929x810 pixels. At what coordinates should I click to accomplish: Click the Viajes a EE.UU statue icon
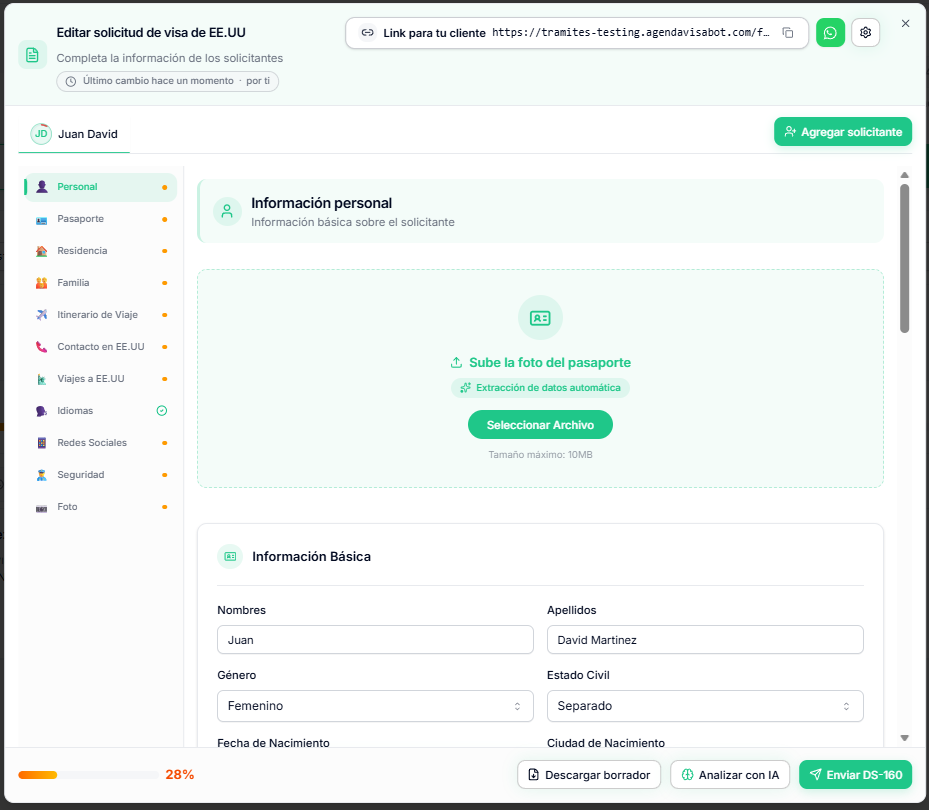pos(41,379)
